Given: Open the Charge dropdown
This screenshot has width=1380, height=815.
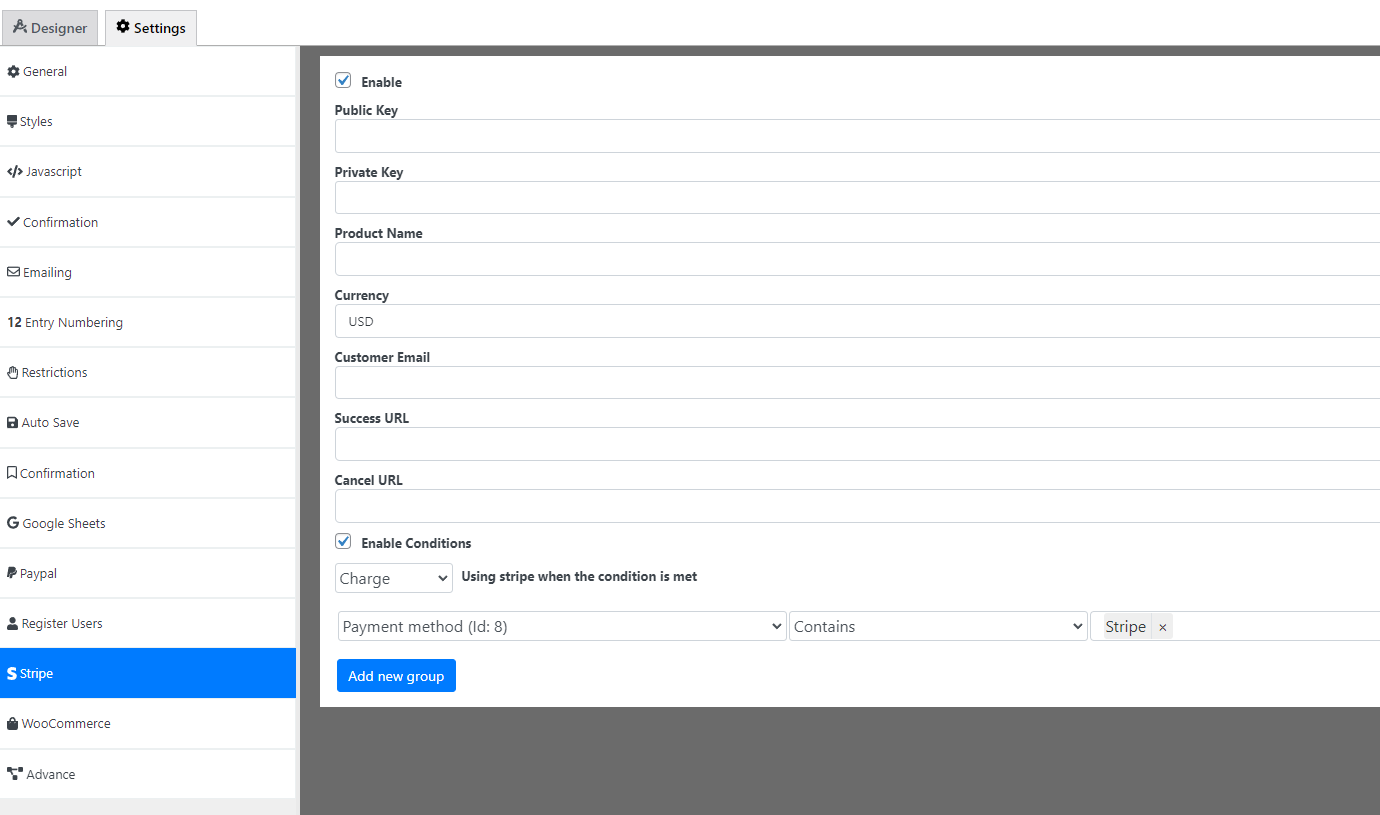Looking at the screenshot, I should point(394,578).
